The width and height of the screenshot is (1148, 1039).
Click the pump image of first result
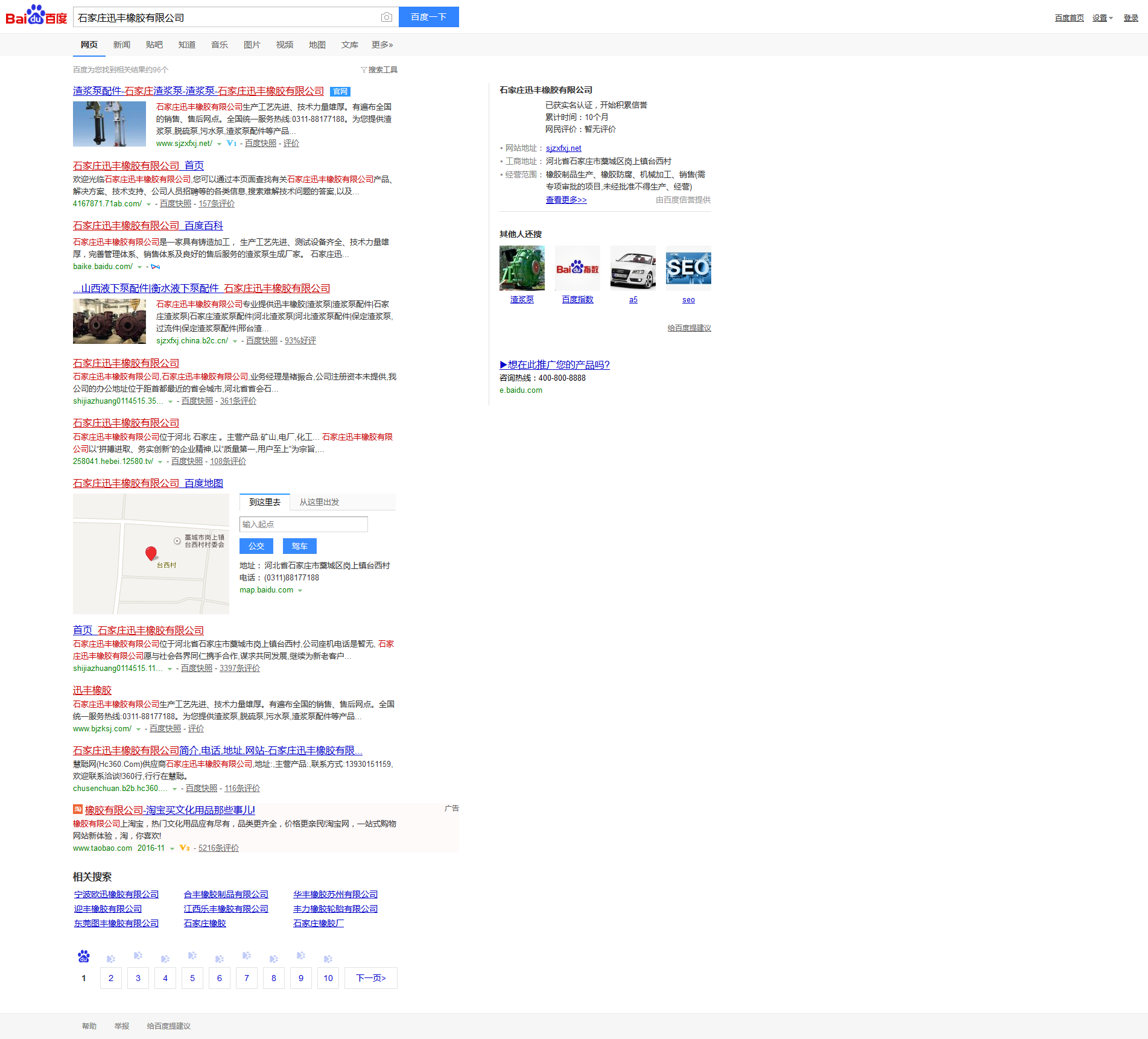109,124
